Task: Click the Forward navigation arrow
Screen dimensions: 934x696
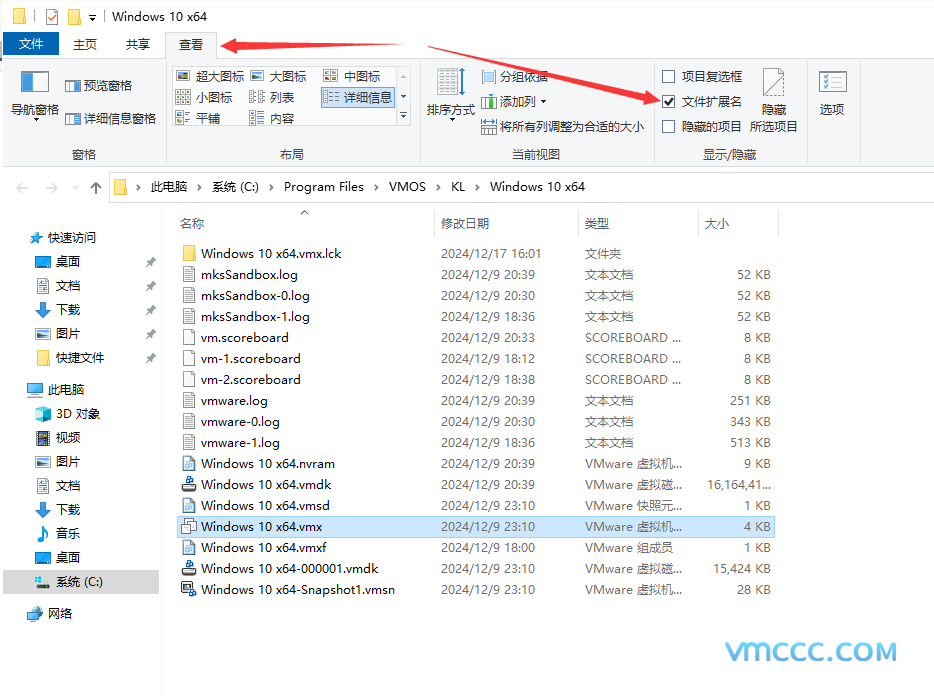Action: (52, 188)
